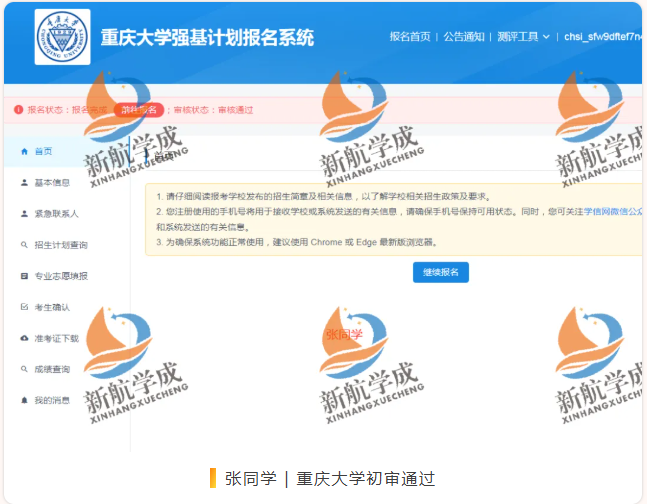
Task: Open 基本信息 in the sidebar
Action: click(x=52, y=182)
